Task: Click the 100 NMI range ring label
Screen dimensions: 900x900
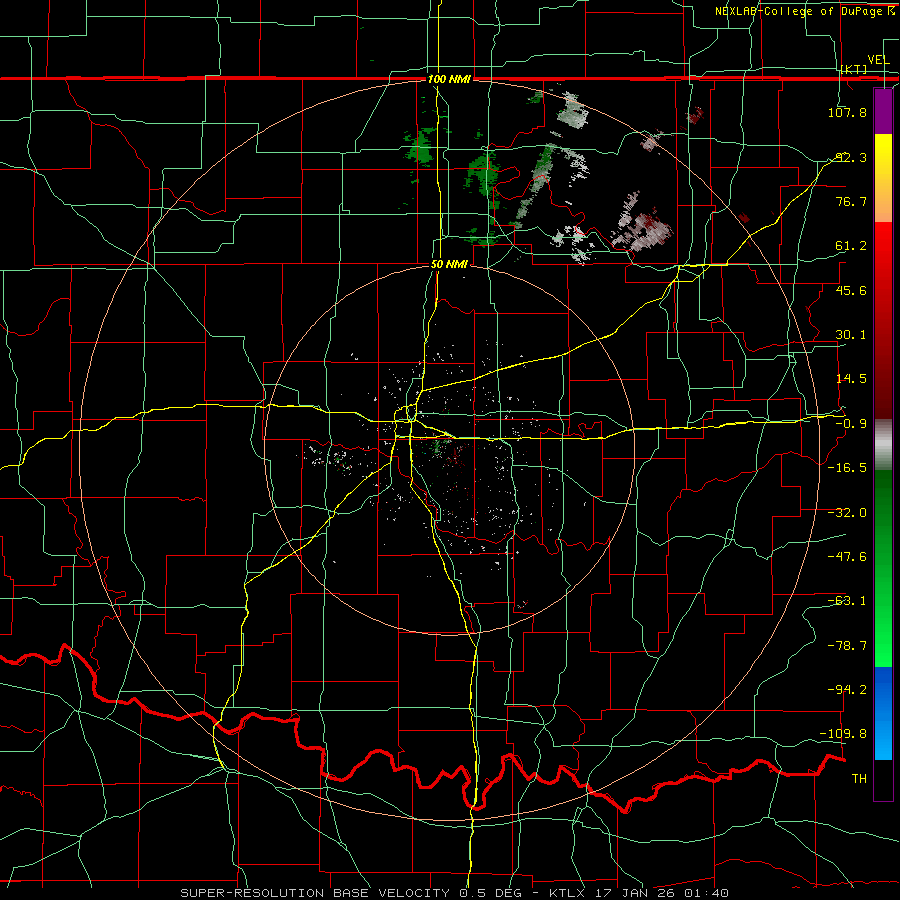Action: coord(449,79)
